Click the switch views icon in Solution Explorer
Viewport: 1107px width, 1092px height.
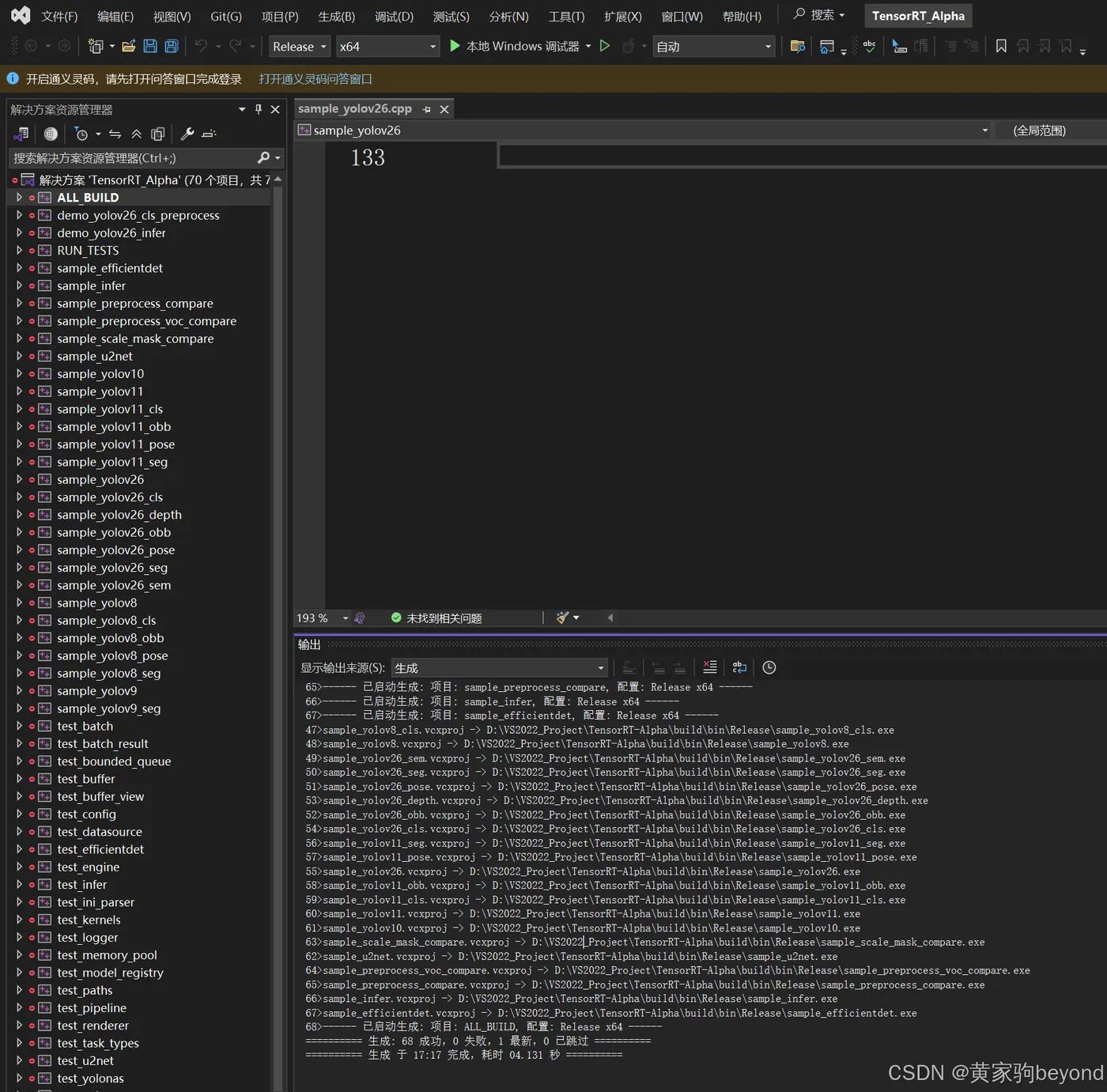(22, 134)
